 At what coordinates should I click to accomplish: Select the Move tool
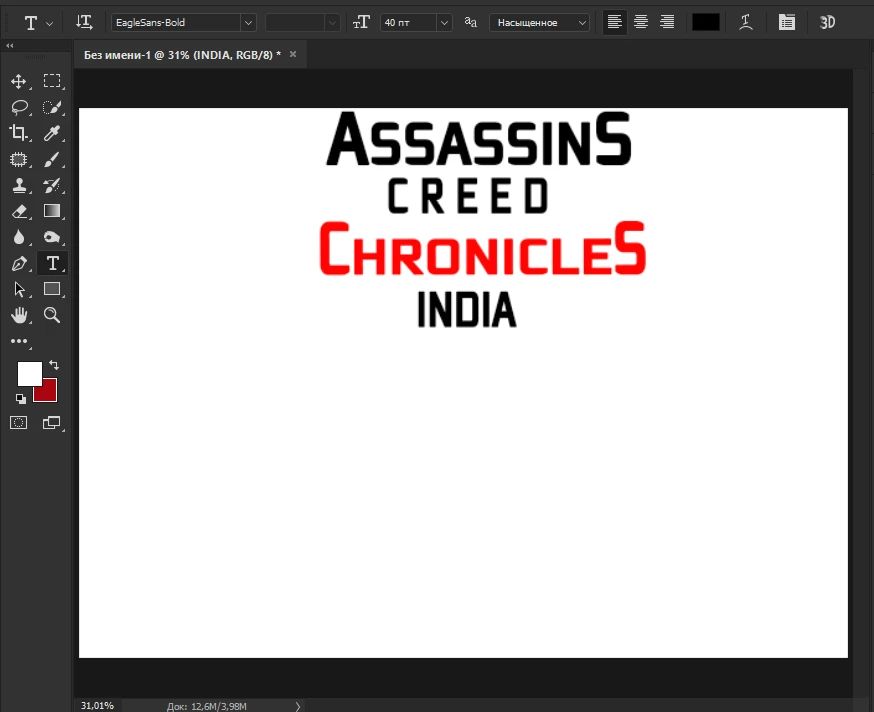coord(19,81)
